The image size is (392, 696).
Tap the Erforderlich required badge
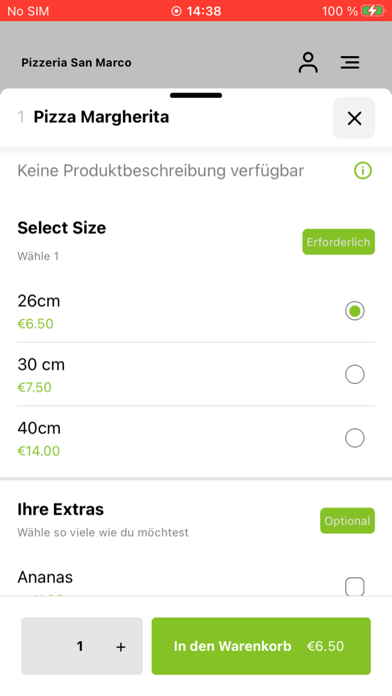click(338, 242)
